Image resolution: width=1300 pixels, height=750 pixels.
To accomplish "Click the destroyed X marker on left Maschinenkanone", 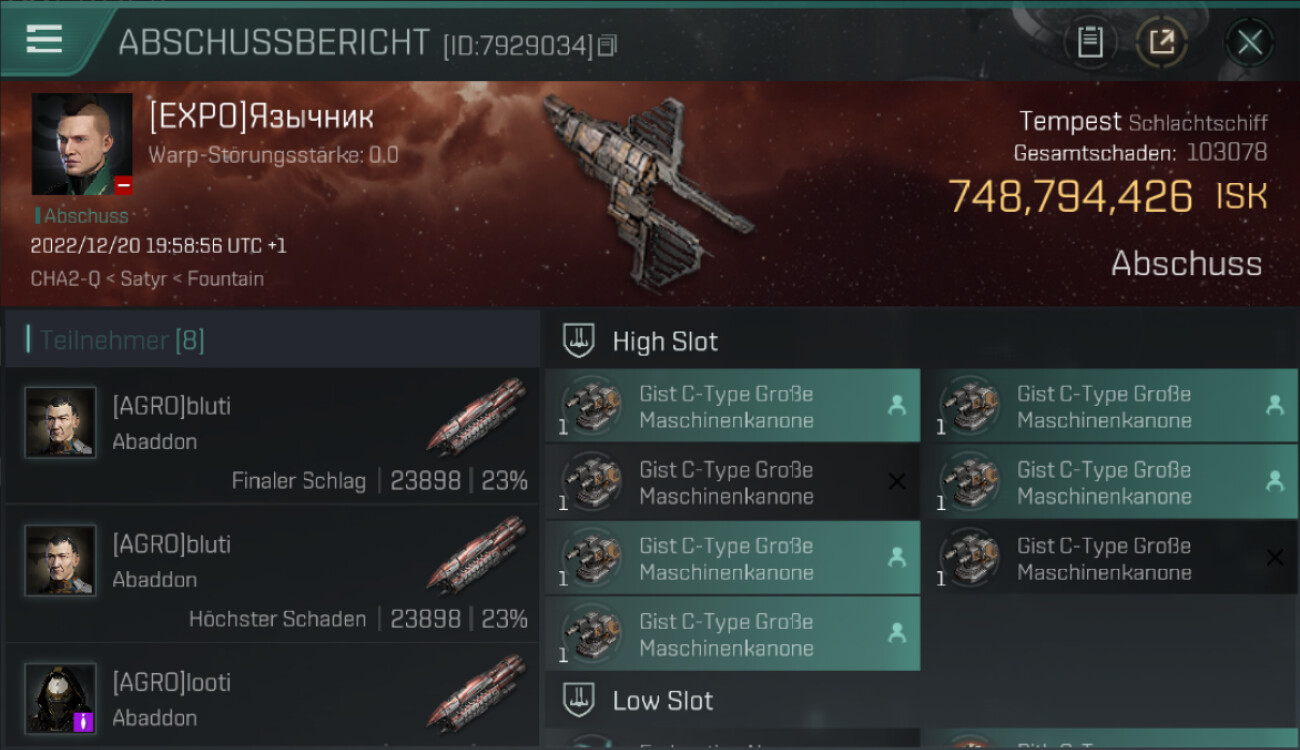I will coord(897,482).
